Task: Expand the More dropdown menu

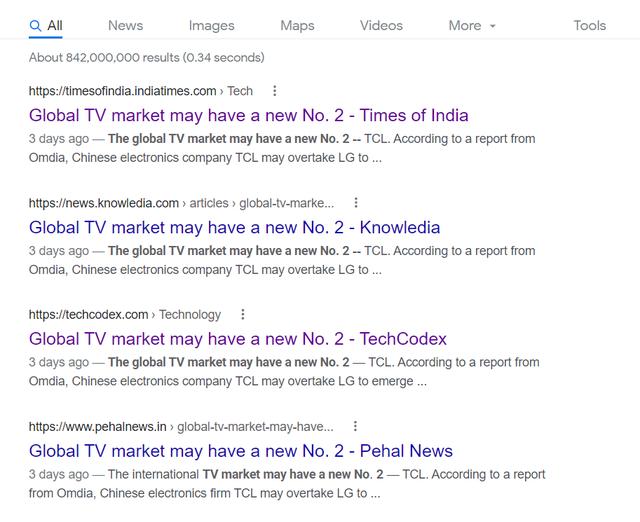Action: [472, 26]
